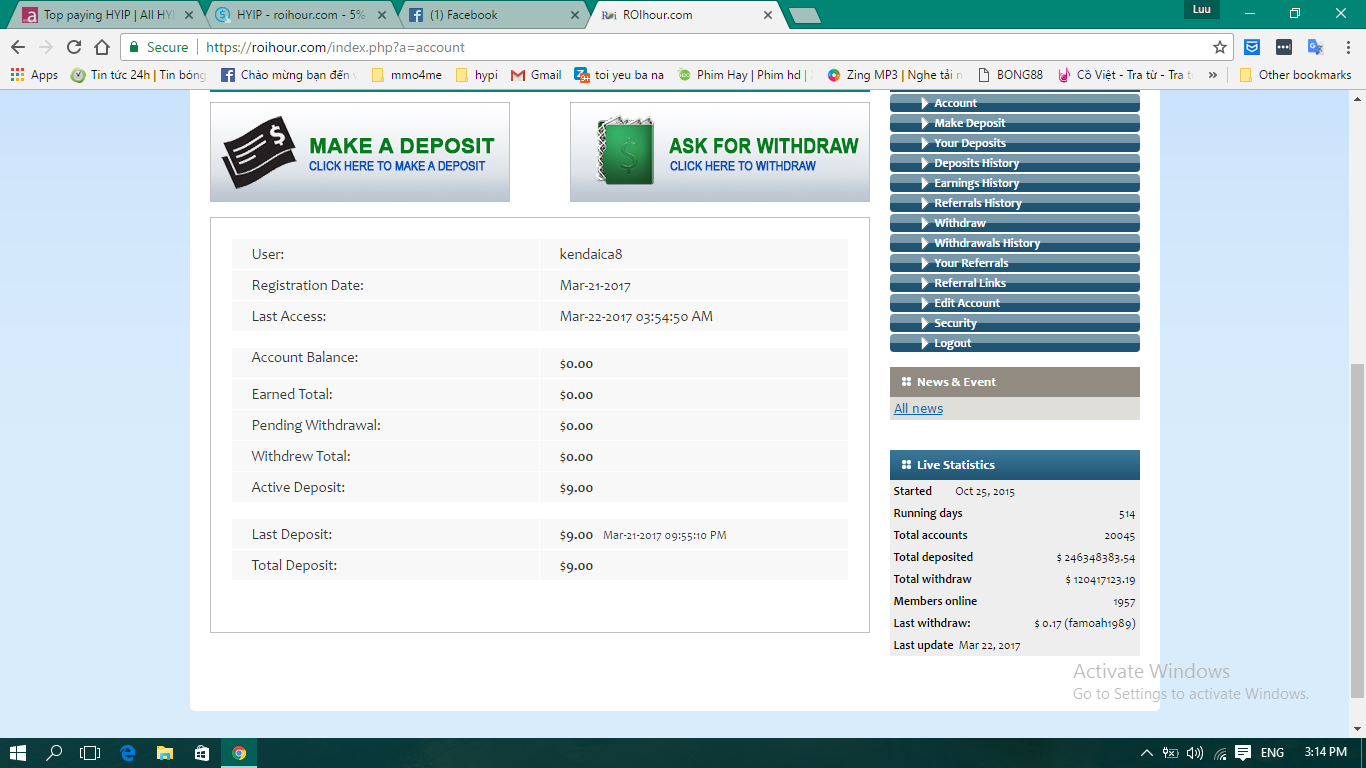
Task: Click the Ask For Withdraw banner
Action: (720, 152)
